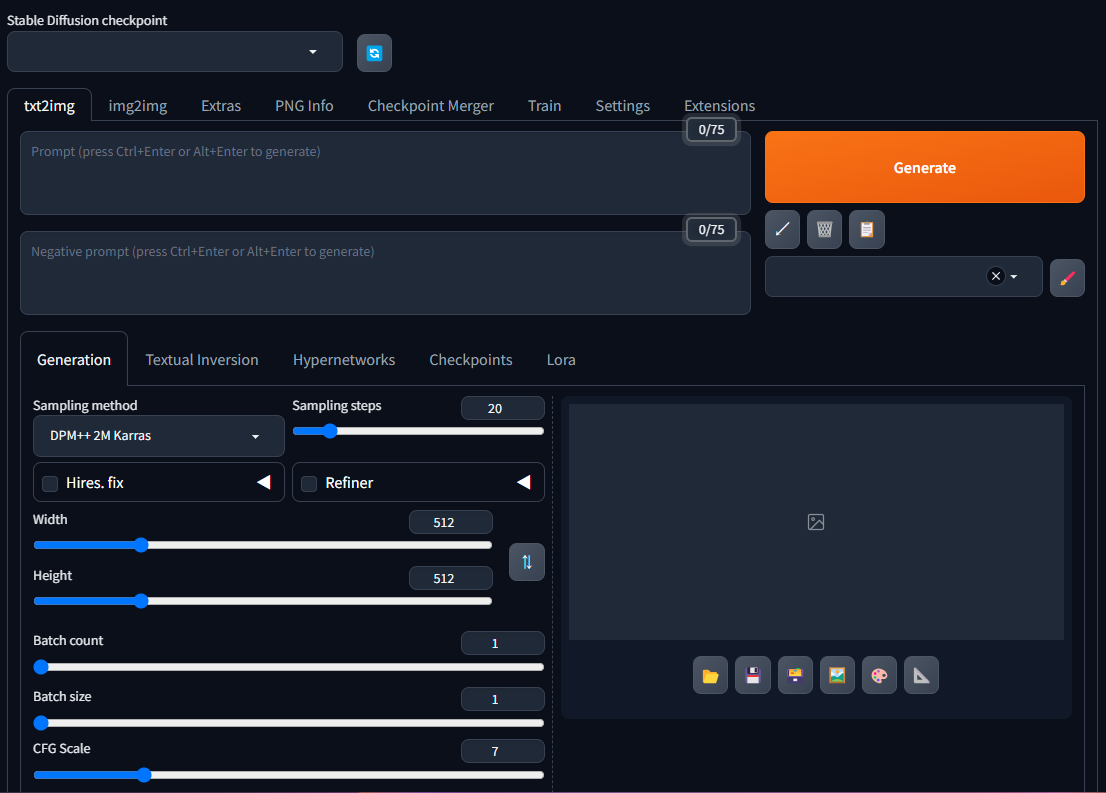Open the Checkpoint Merger page
The height and width of the screenshot is (793, 1106).
click(430, 105)
